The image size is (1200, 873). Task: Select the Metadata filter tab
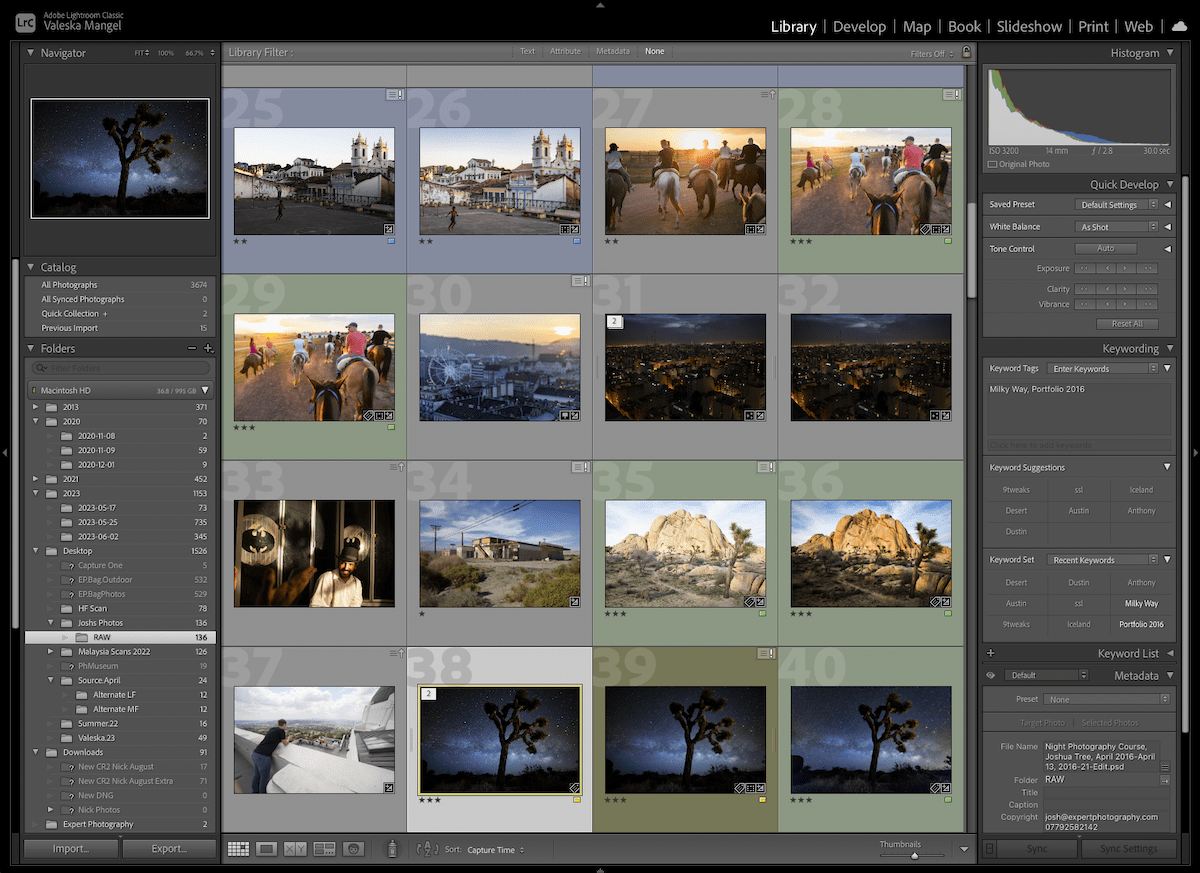(612, 51)
